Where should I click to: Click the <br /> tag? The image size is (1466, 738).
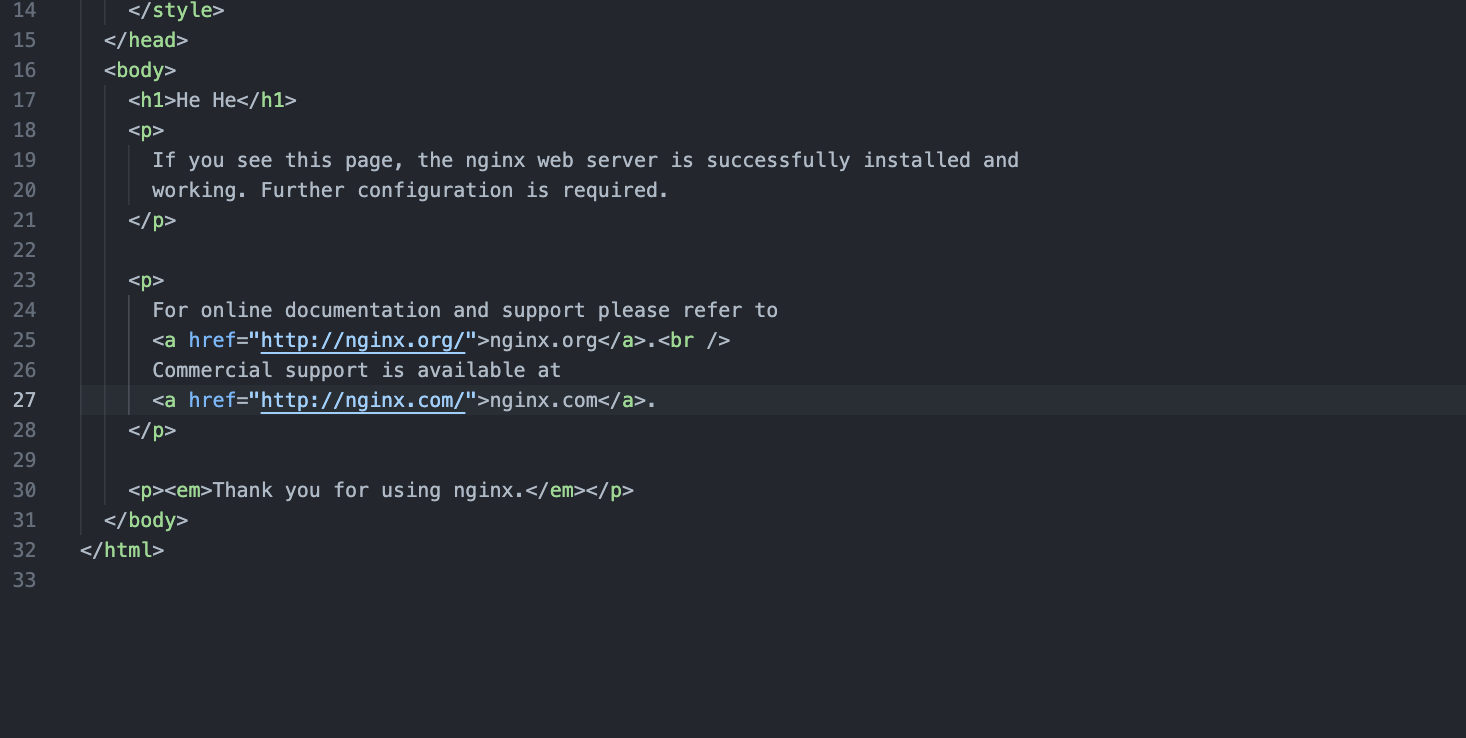click(x=694, y=340)
